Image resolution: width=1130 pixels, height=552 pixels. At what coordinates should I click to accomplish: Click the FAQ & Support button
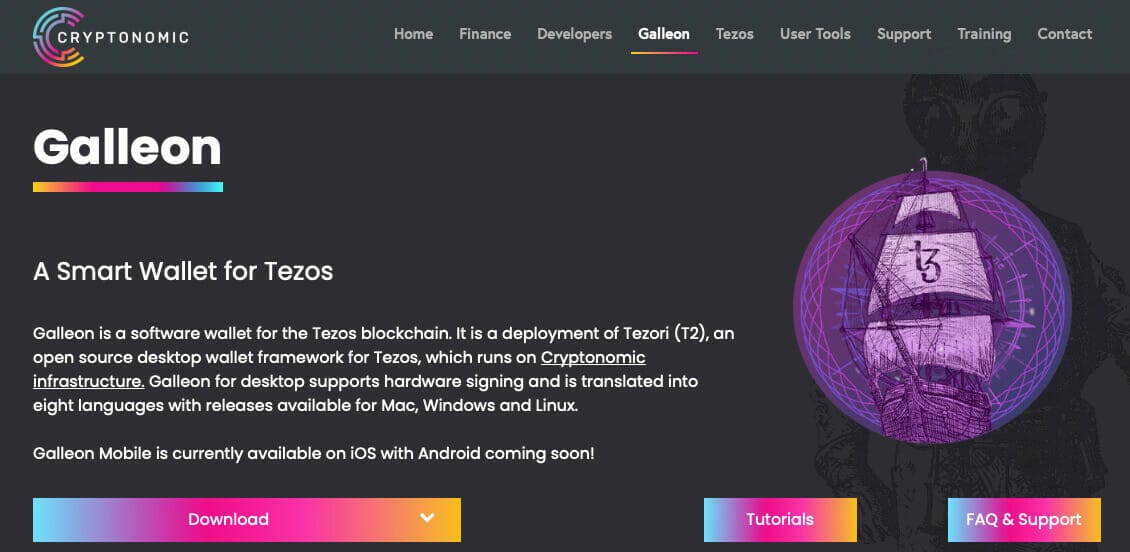pyautogui.click(x=1023, y=519)
